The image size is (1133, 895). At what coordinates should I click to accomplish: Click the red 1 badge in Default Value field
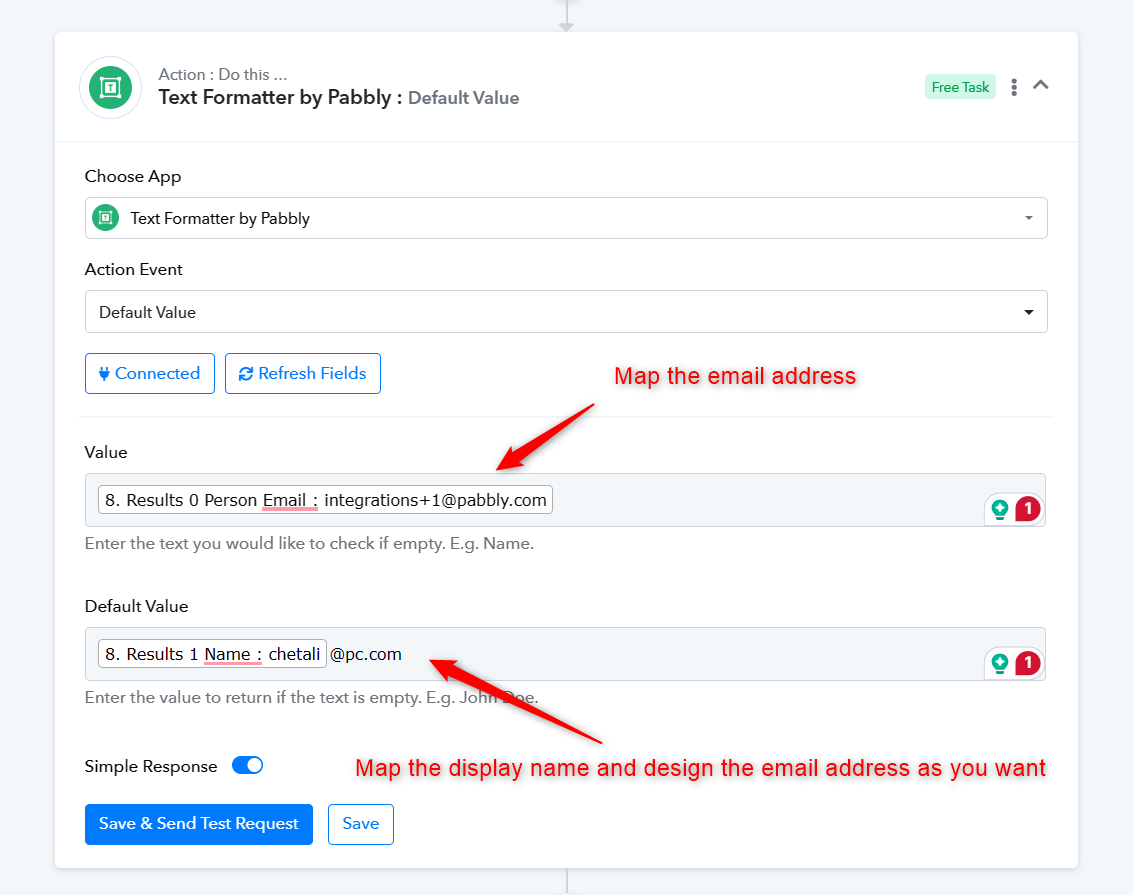[x=1027, y=663]
